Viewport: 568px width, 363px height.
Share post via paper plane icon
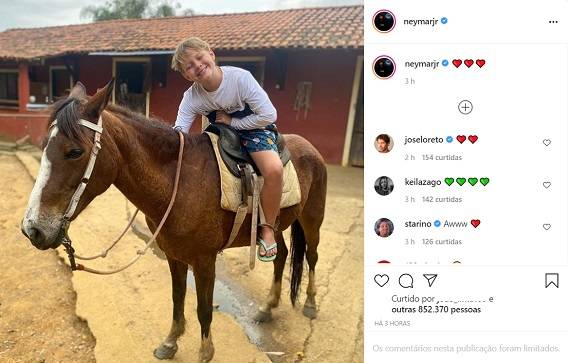point(430,280)
